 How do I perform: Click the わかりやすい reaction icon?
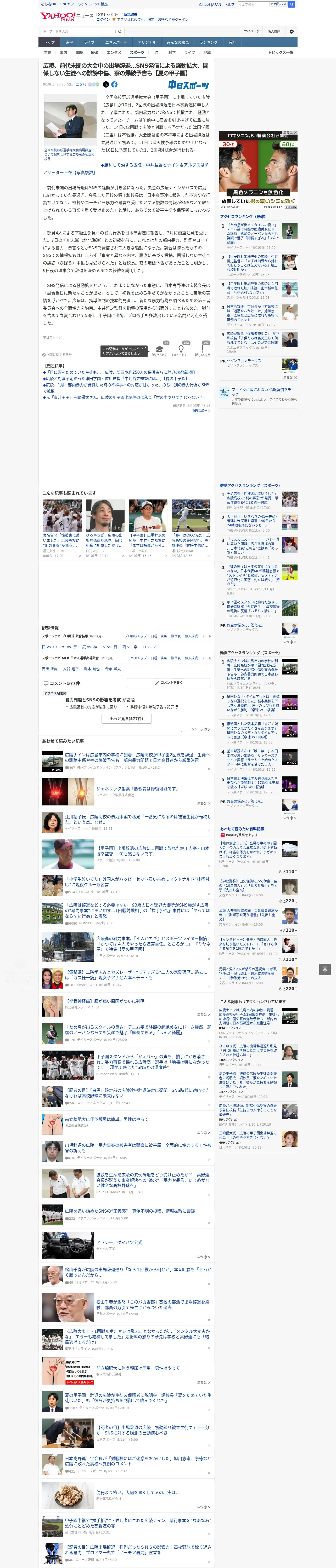tap(181, 349)
